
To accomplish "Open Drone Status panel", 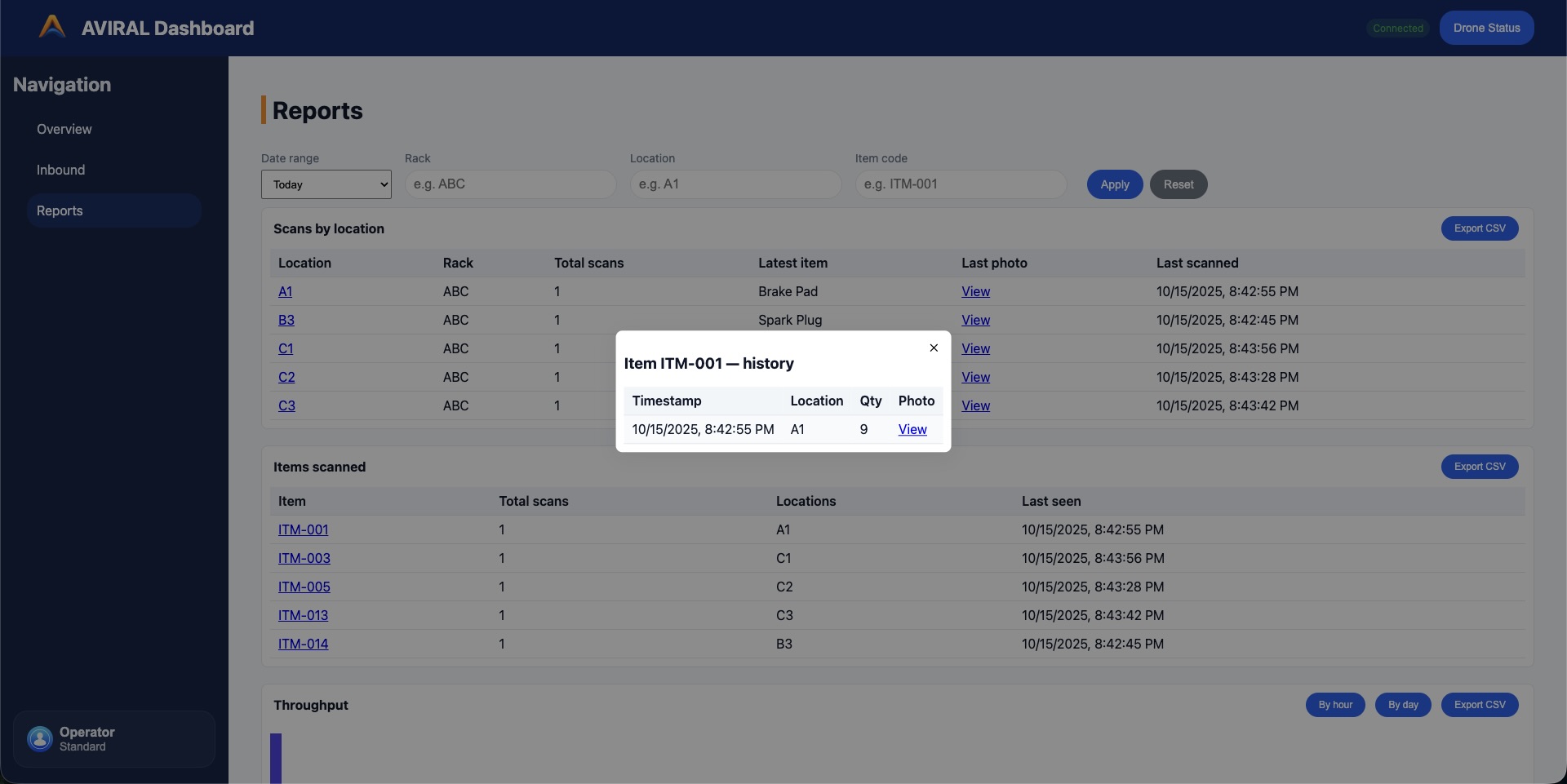I will [x=1485, y=28].
